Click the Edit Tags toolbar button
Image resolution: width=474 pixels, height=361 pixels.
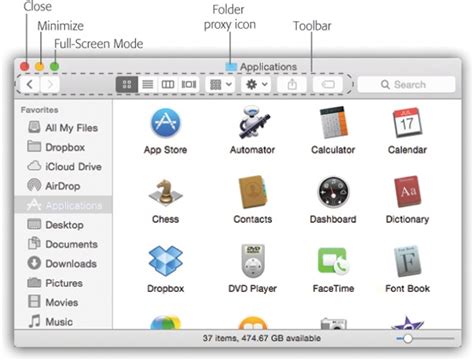click(x=328, y=85)
